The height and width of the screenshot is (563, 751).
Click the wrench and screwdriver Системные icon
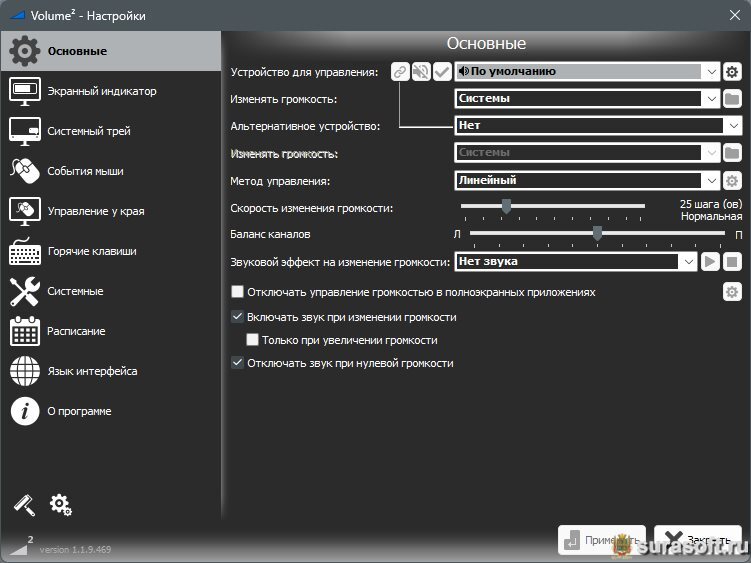[24, 291]
